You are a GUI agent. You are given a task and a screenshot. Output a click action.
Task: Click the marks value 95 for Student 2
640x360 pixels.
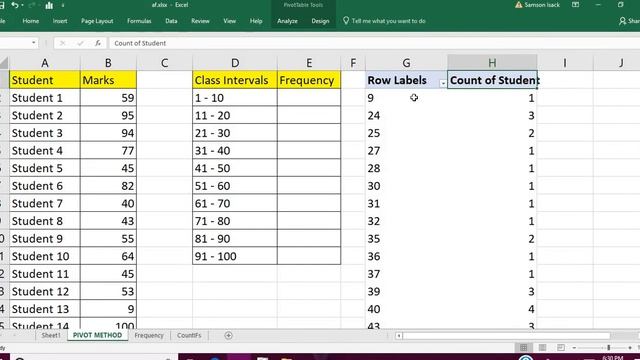[108, 116]
